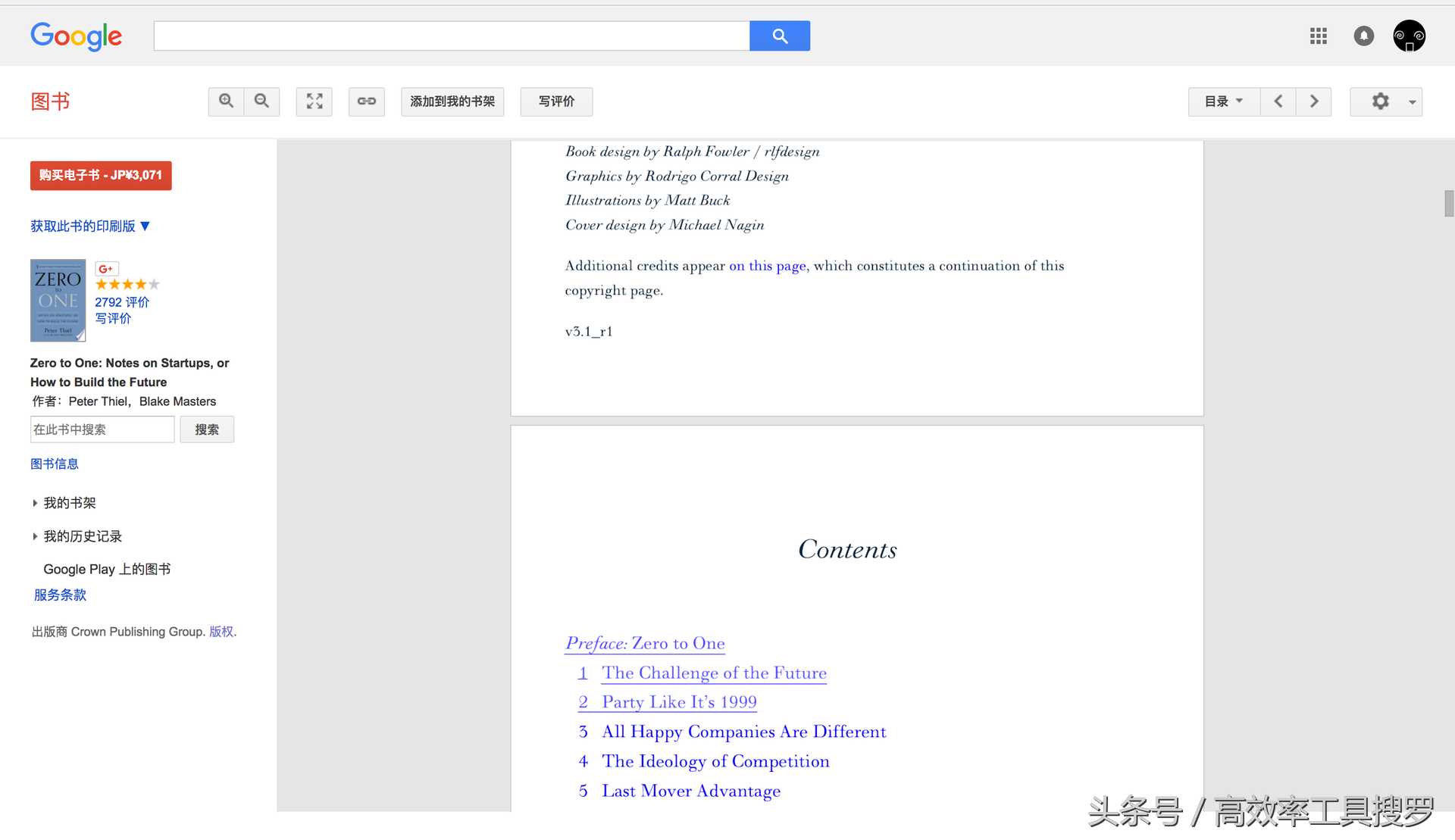Click author name Peter Thiel
This screenshot has height=840, width=1455.
(x=99, y=401)
